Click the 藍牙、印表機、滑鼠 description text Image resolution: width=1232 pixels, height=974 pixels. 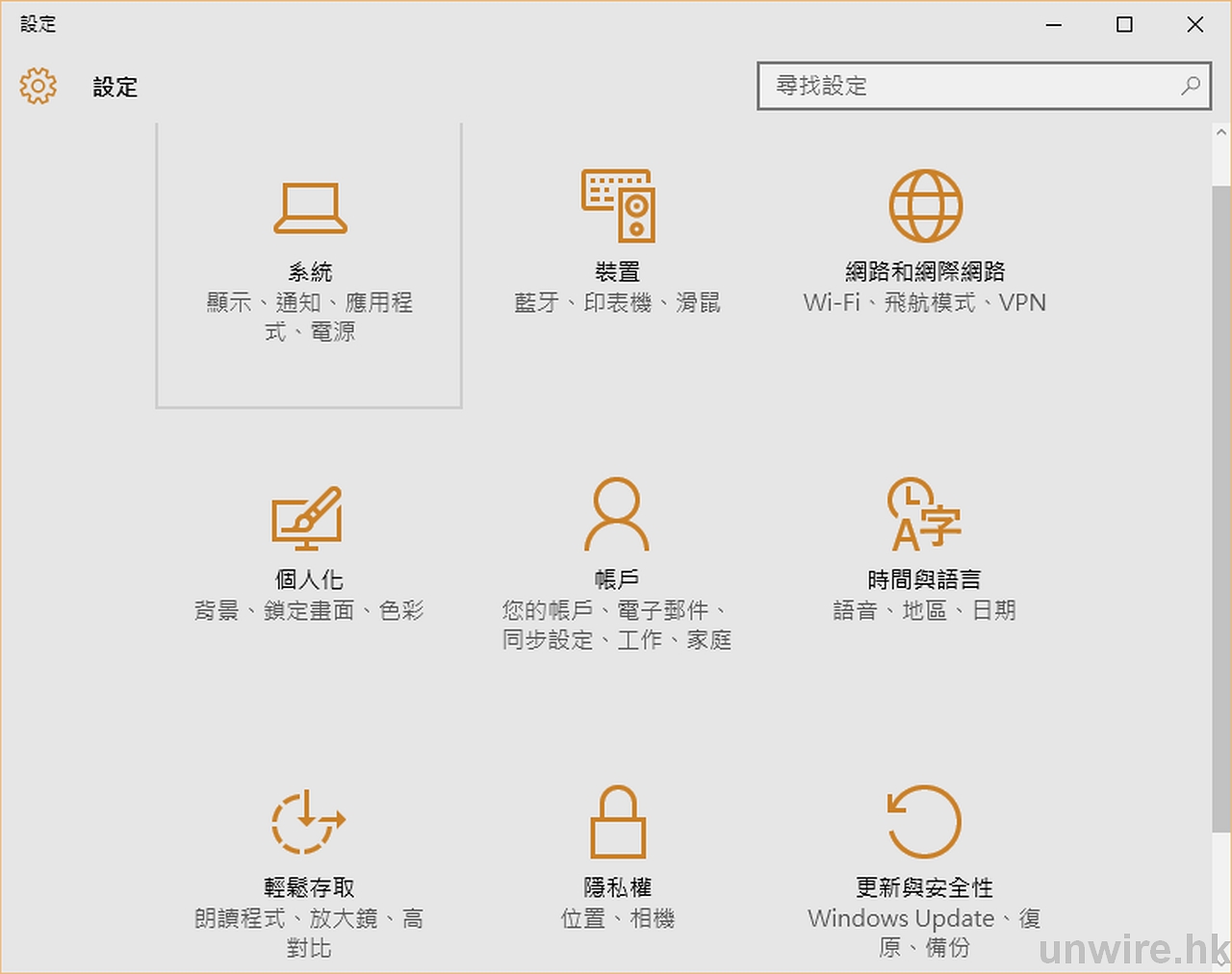tap(617, 303)
